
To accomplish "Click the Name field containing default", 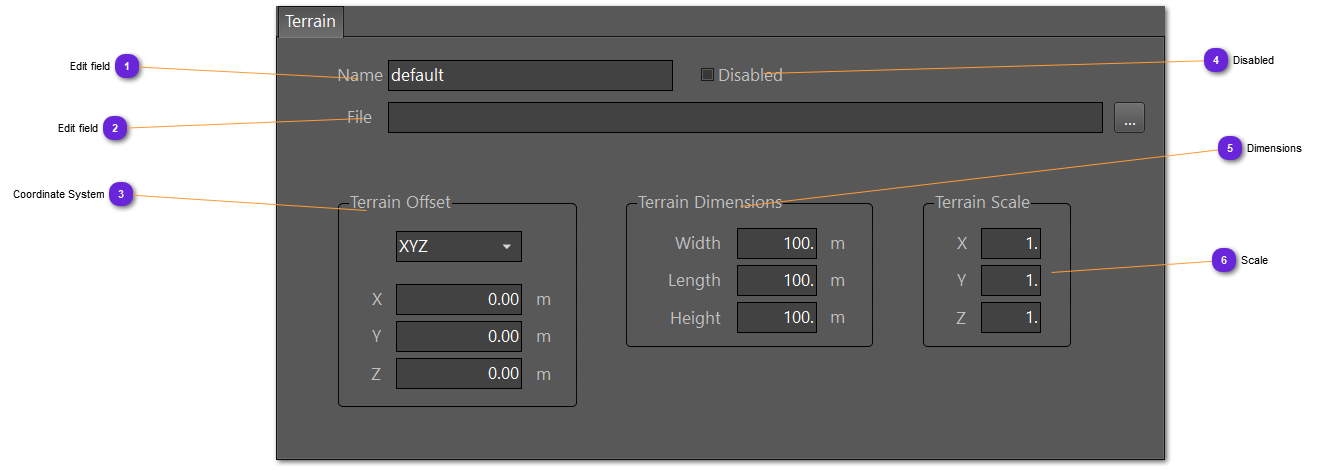I will [x=530, y=75].
